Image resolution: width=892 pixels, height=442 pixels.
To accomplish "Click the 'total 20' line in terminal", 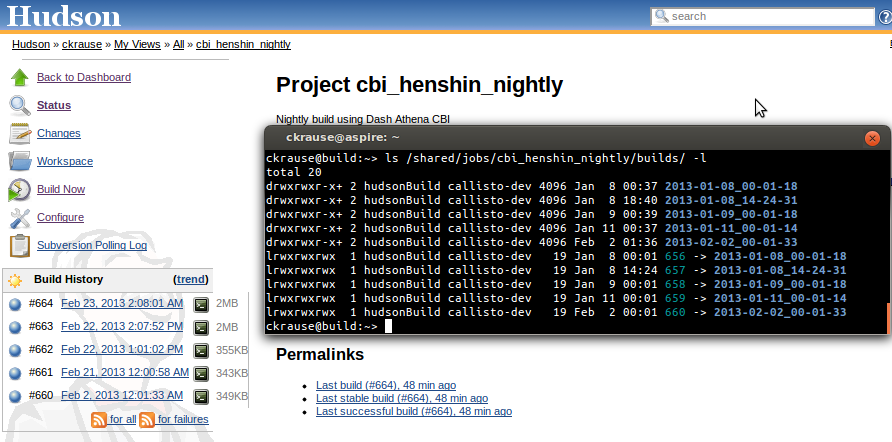I will [x=294, y=172].
